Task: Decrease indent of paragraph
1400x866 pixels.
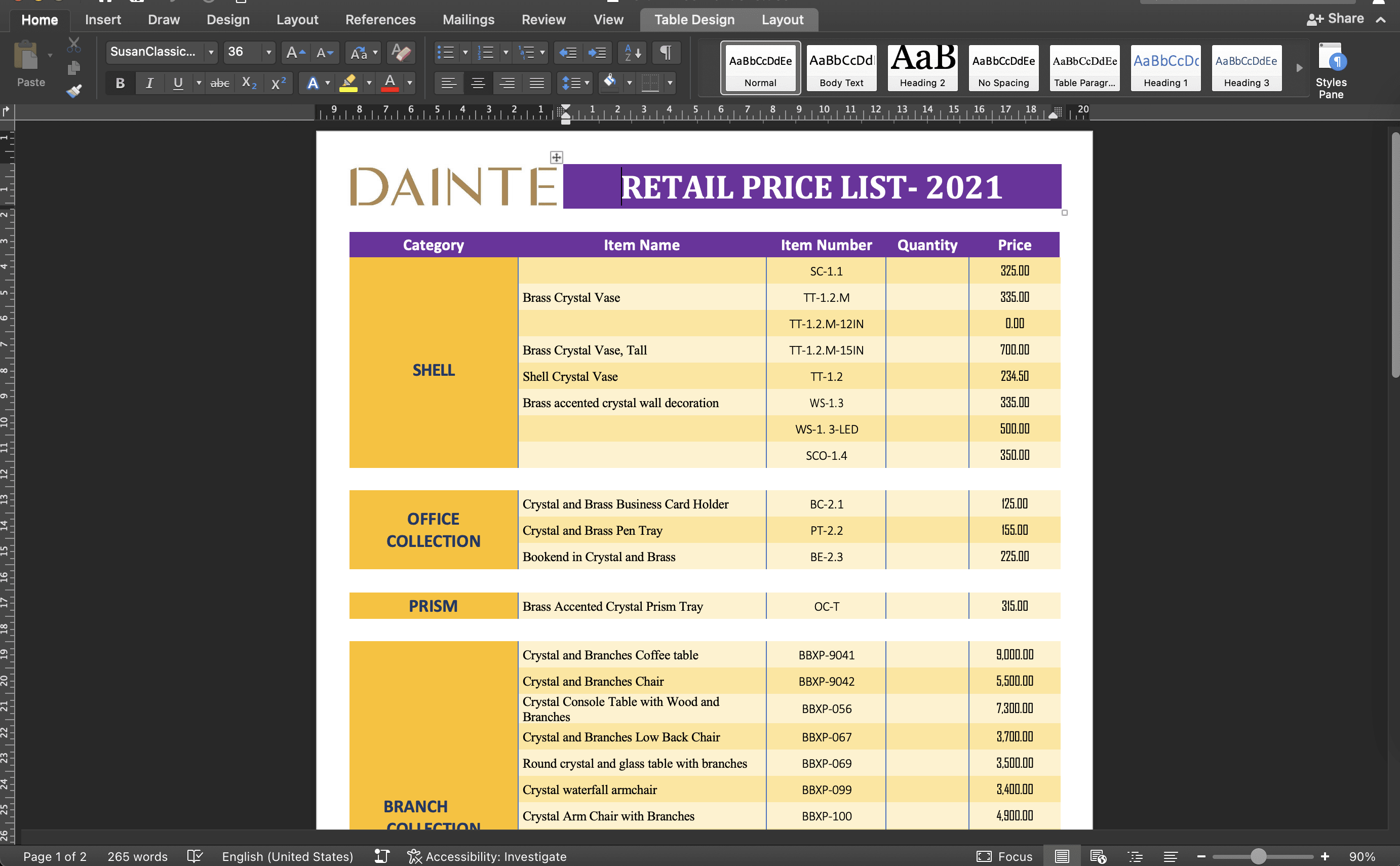Action: pos(568,53)
